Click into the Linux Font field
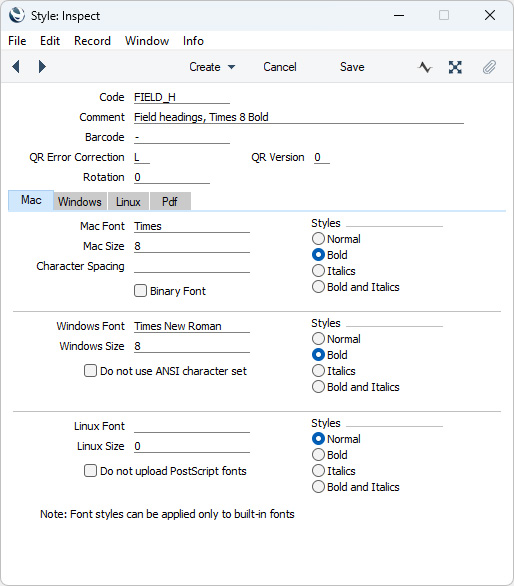The width and height of the screenshot is (514, 586). tap(192, 426)
